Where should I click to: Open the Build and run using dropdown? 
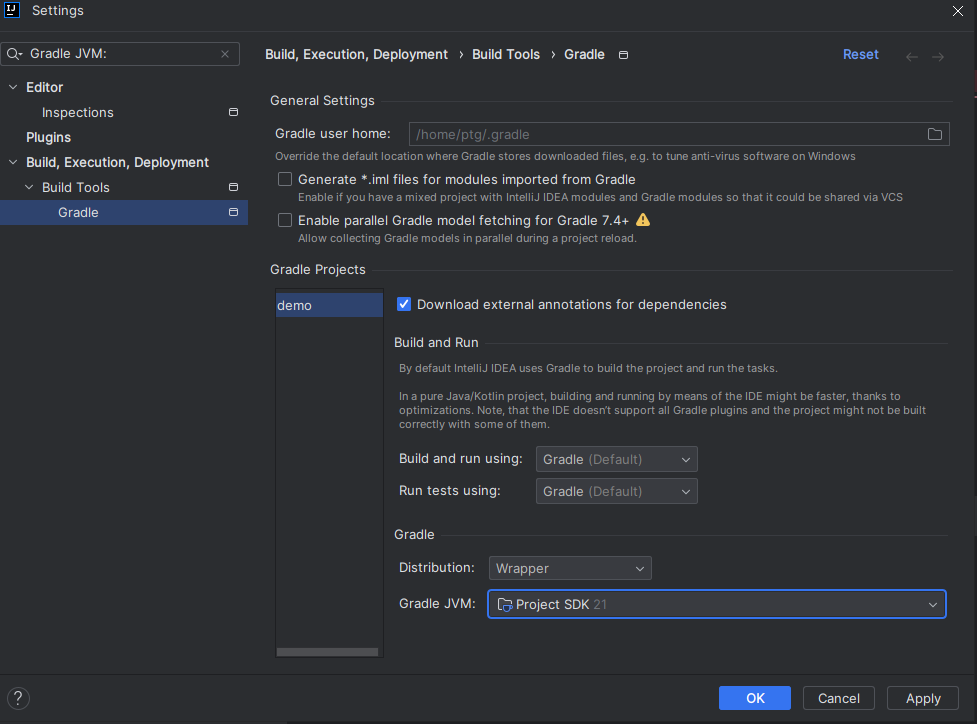(x=616, y=459)
